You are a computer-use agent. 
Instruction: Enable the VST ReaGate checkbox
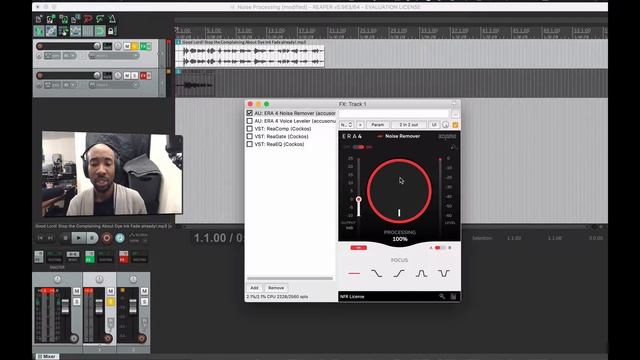[x=249, y=136]
